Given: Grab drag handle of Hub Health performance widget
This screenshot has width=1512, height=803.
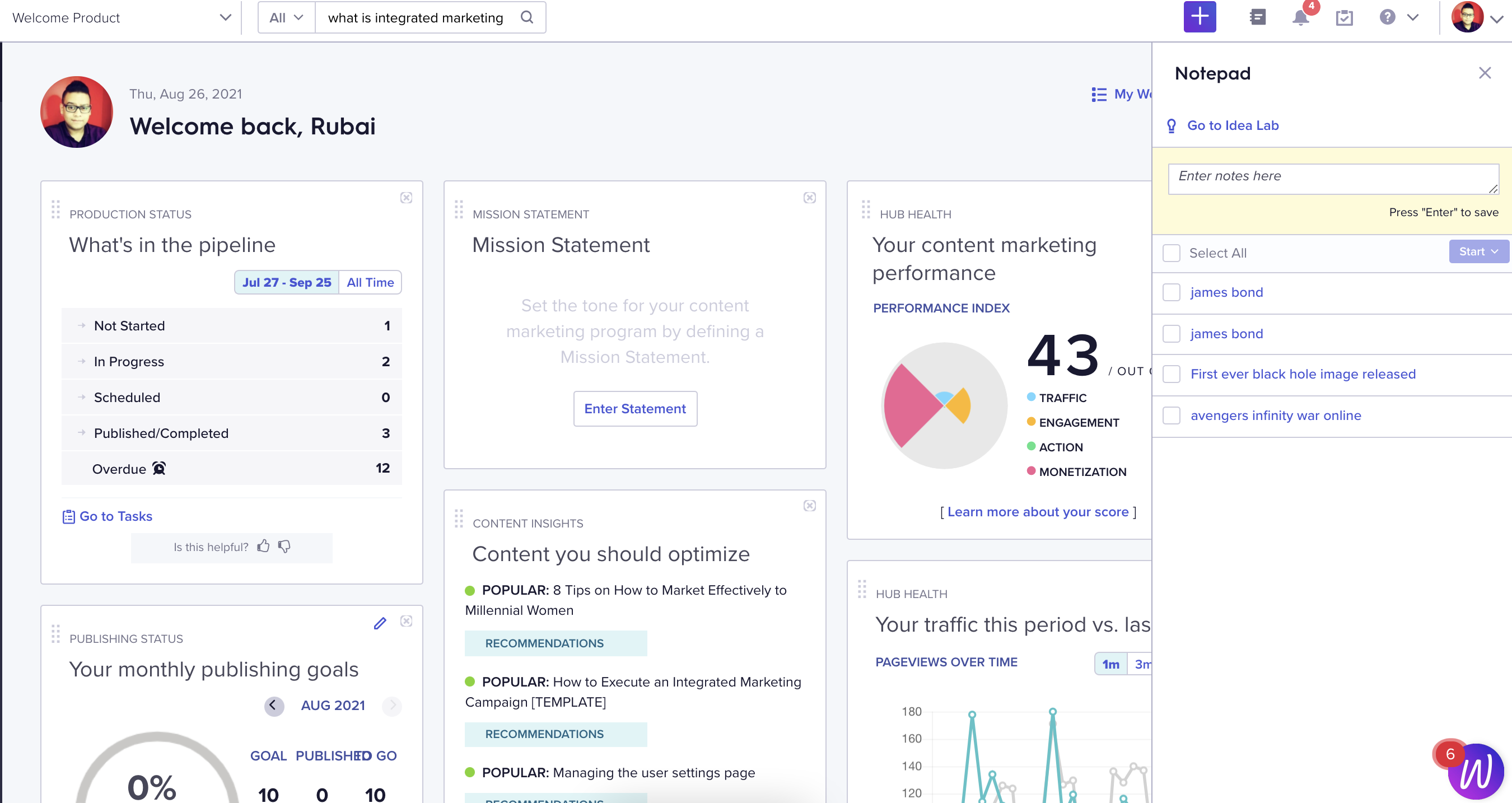Looking at the screenshot, I should click(x=866, y=209).
